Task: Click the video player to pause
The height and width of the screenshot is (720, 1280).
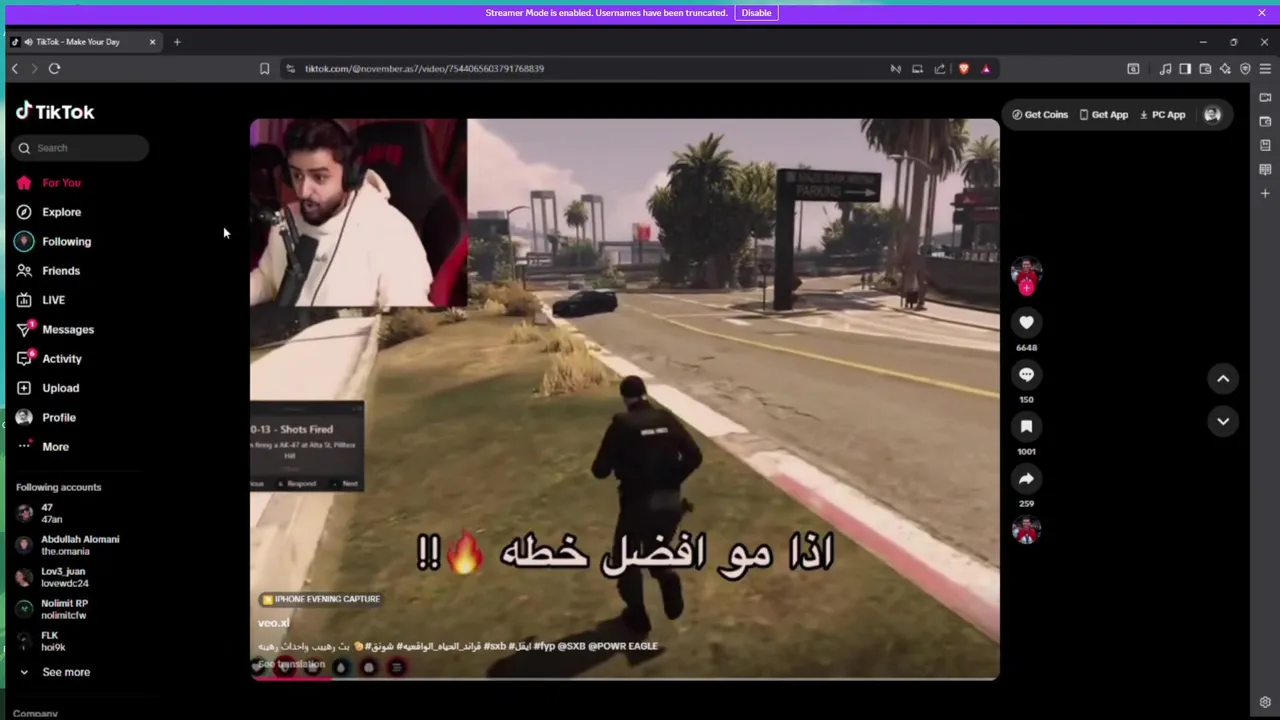Action: [624, 399]
